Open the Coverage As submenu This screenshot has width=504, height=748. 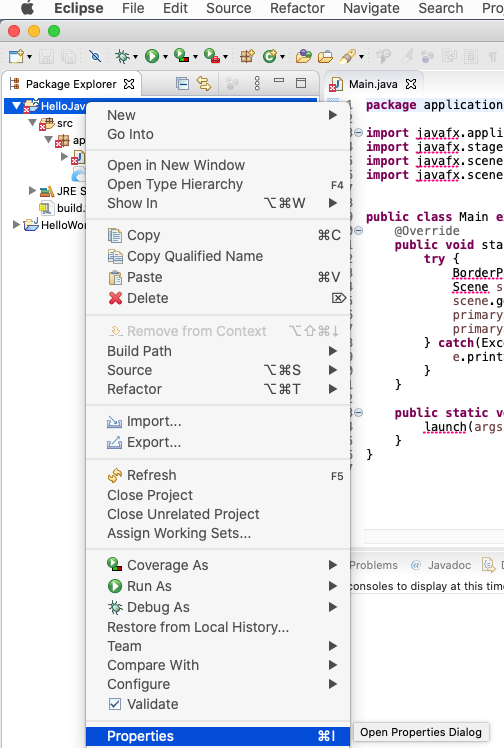point(217,565)
